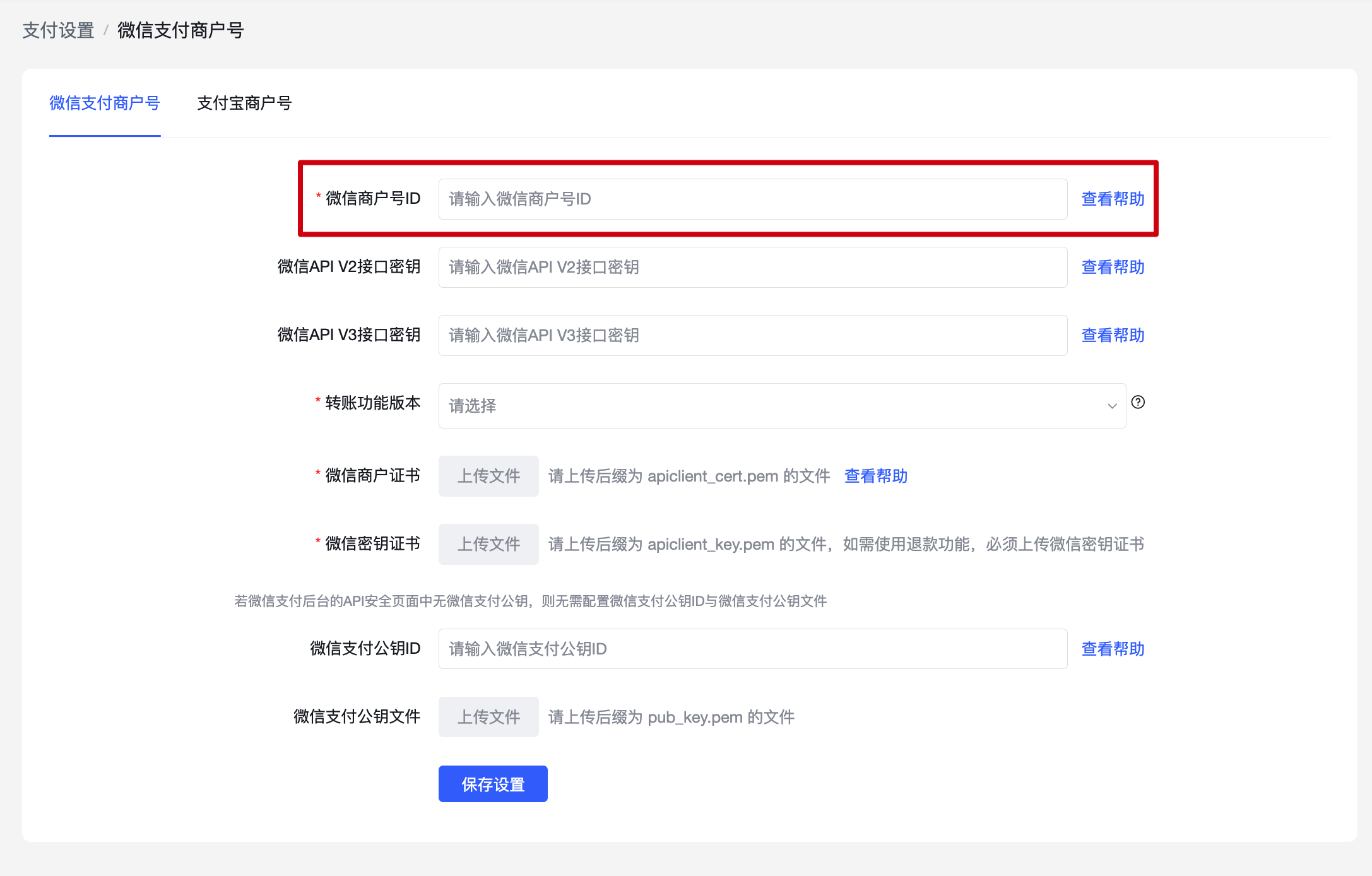The image size is (1372, 876).
Task: Click the 若微信支付后台的API安全页面 notice text
Action: click(x=530, y=601)
